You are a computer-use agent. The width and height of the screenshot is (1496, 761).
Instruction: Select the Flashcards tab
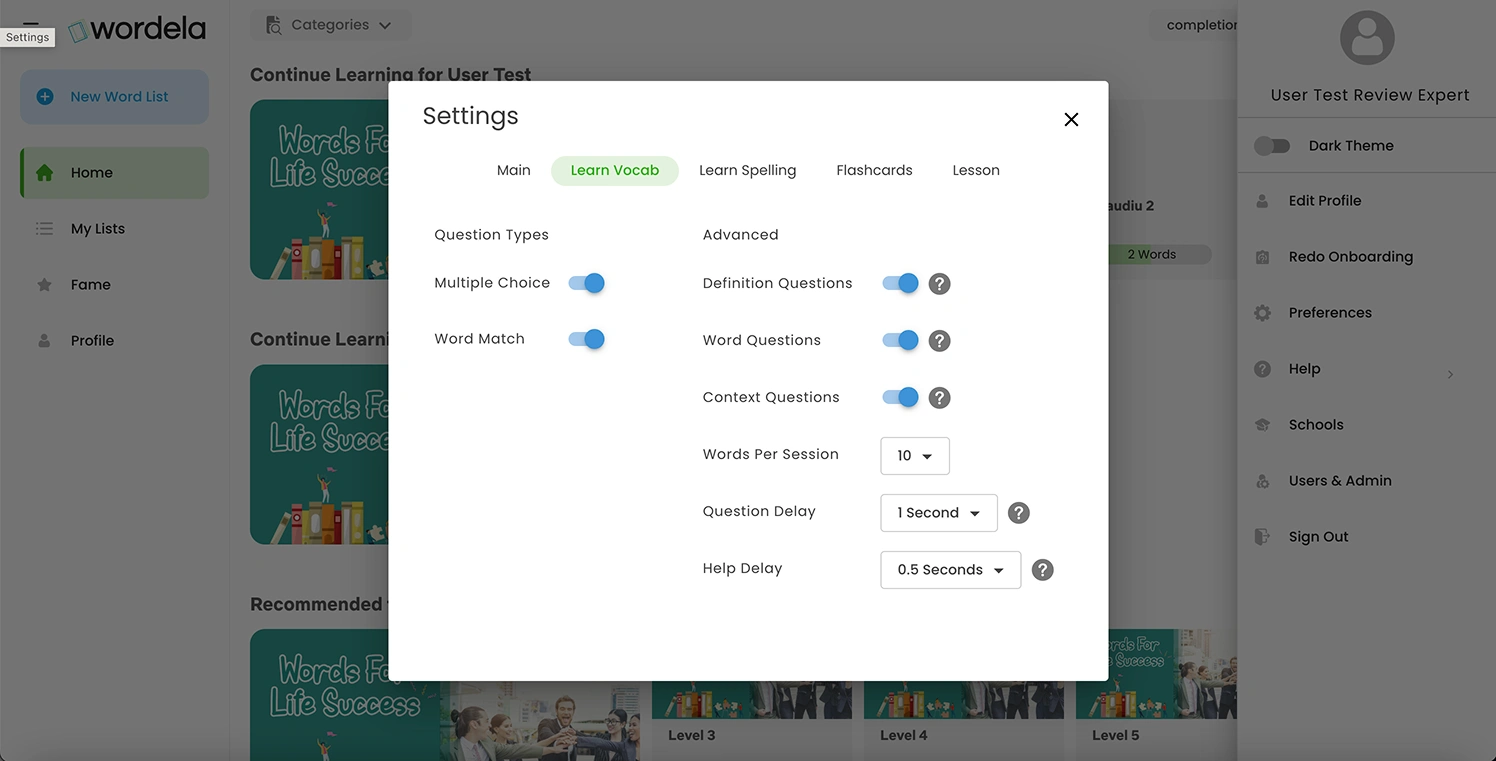[x=874, y=170]
